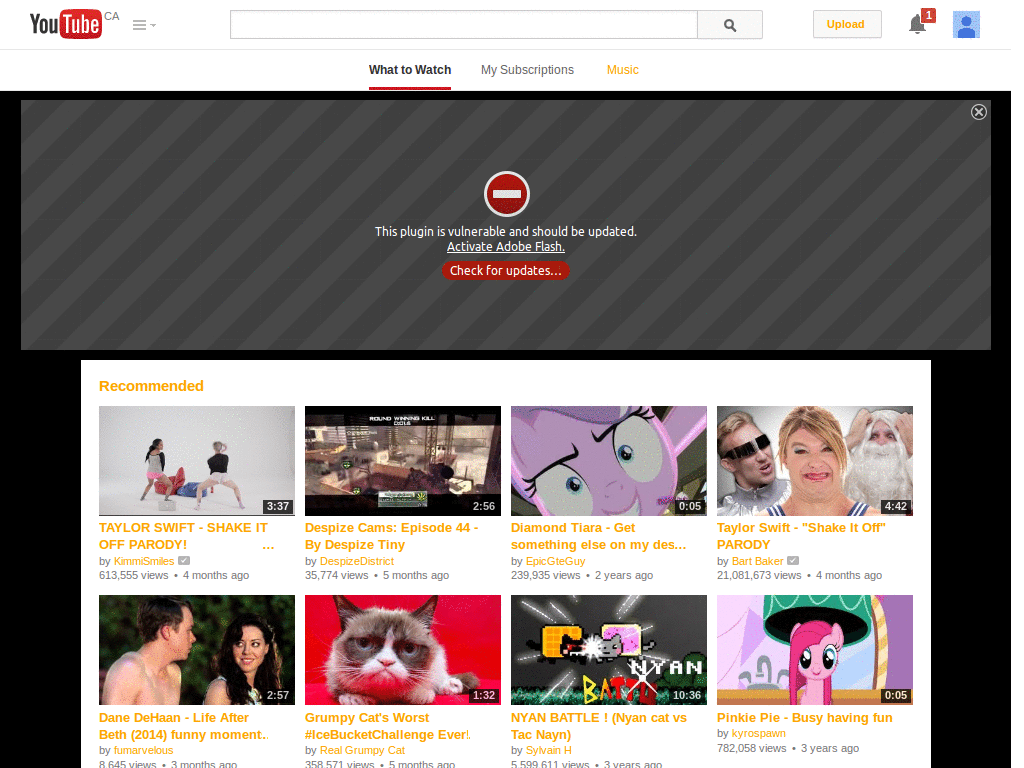Viewport: 1024px width, 768px height.
Task: Switch to What to Watch tab
Action: [409, 70]
